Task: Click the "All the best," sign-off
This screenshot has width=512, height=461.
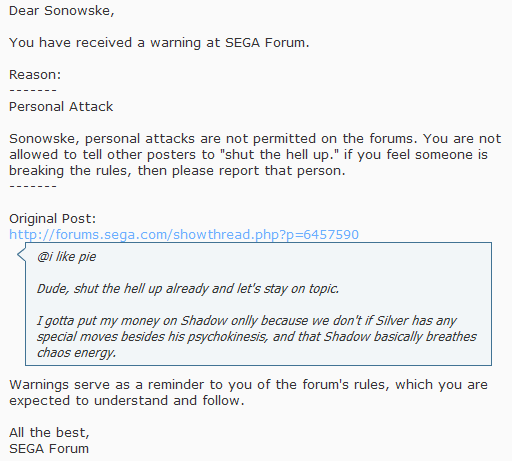Action: point(49,433)
